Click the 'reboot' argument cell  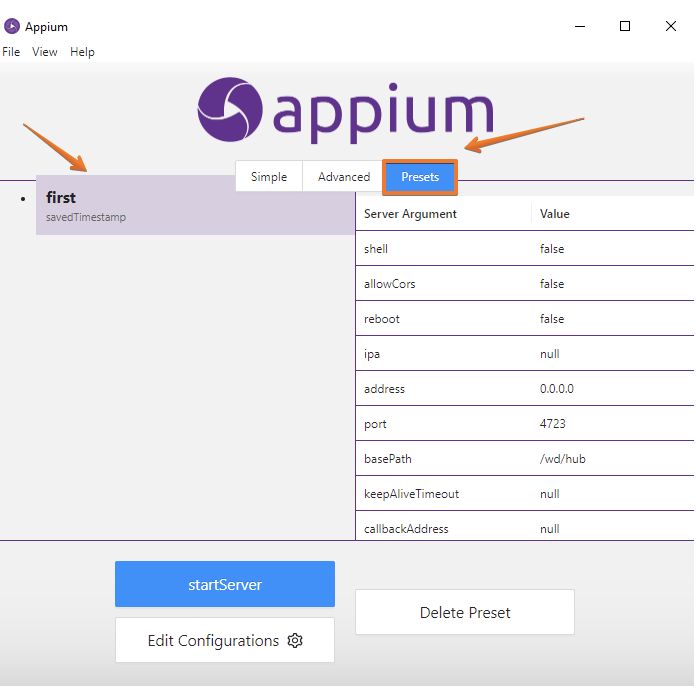point(443,319)
